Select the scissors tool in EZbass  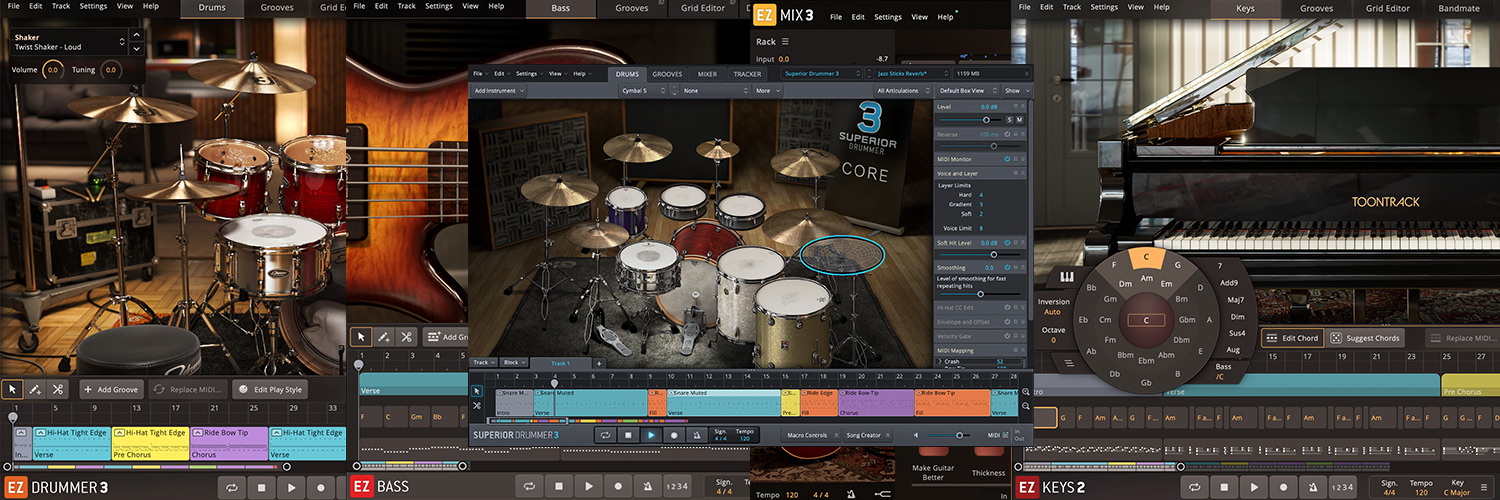coord(407,337)
